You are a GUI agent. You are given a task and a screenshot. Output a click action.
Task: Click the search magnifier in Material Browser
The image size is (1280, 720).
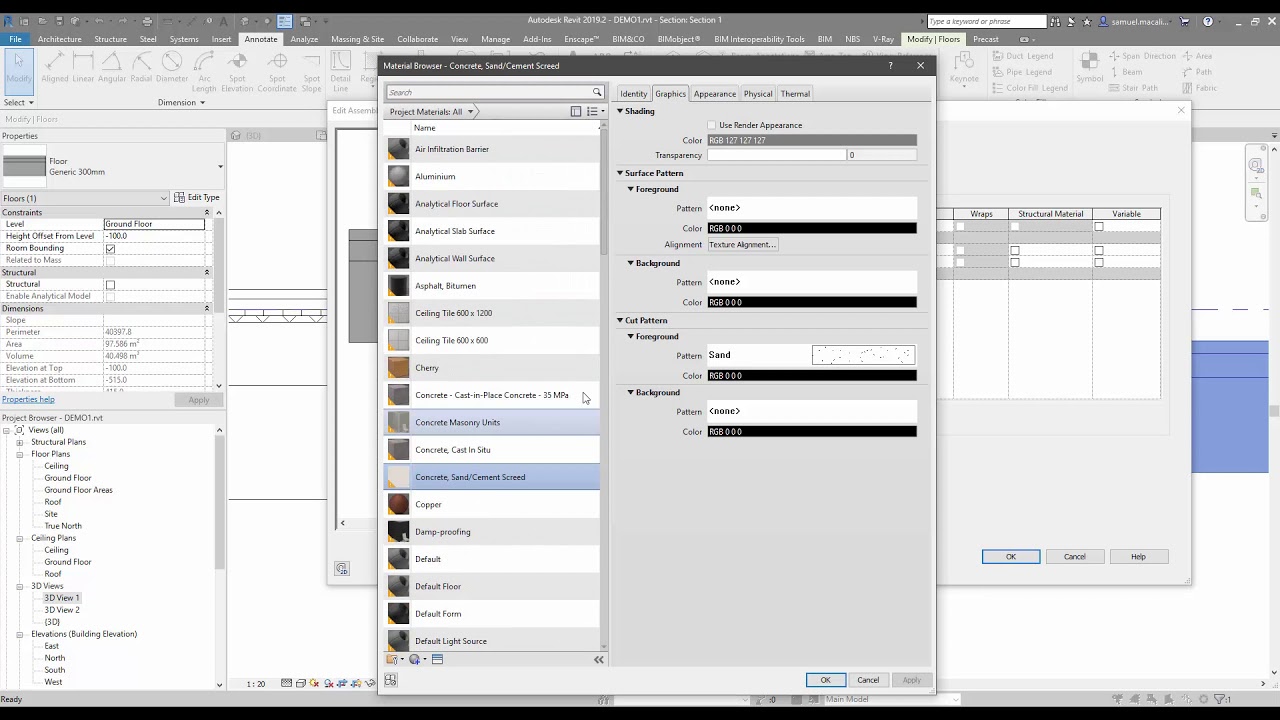click(597, 92)
